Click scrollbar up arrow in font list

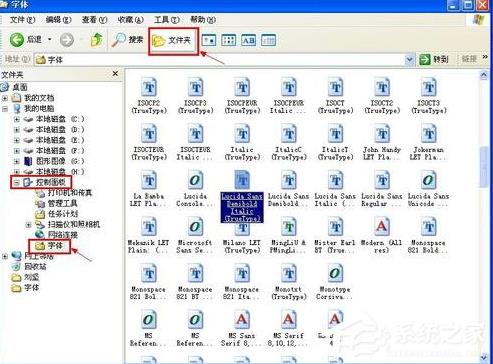point(484,75)
